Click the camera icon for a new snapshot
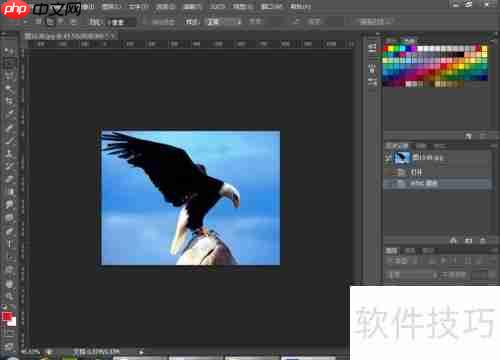The image size is (500, 360). (x=468, y=240)
